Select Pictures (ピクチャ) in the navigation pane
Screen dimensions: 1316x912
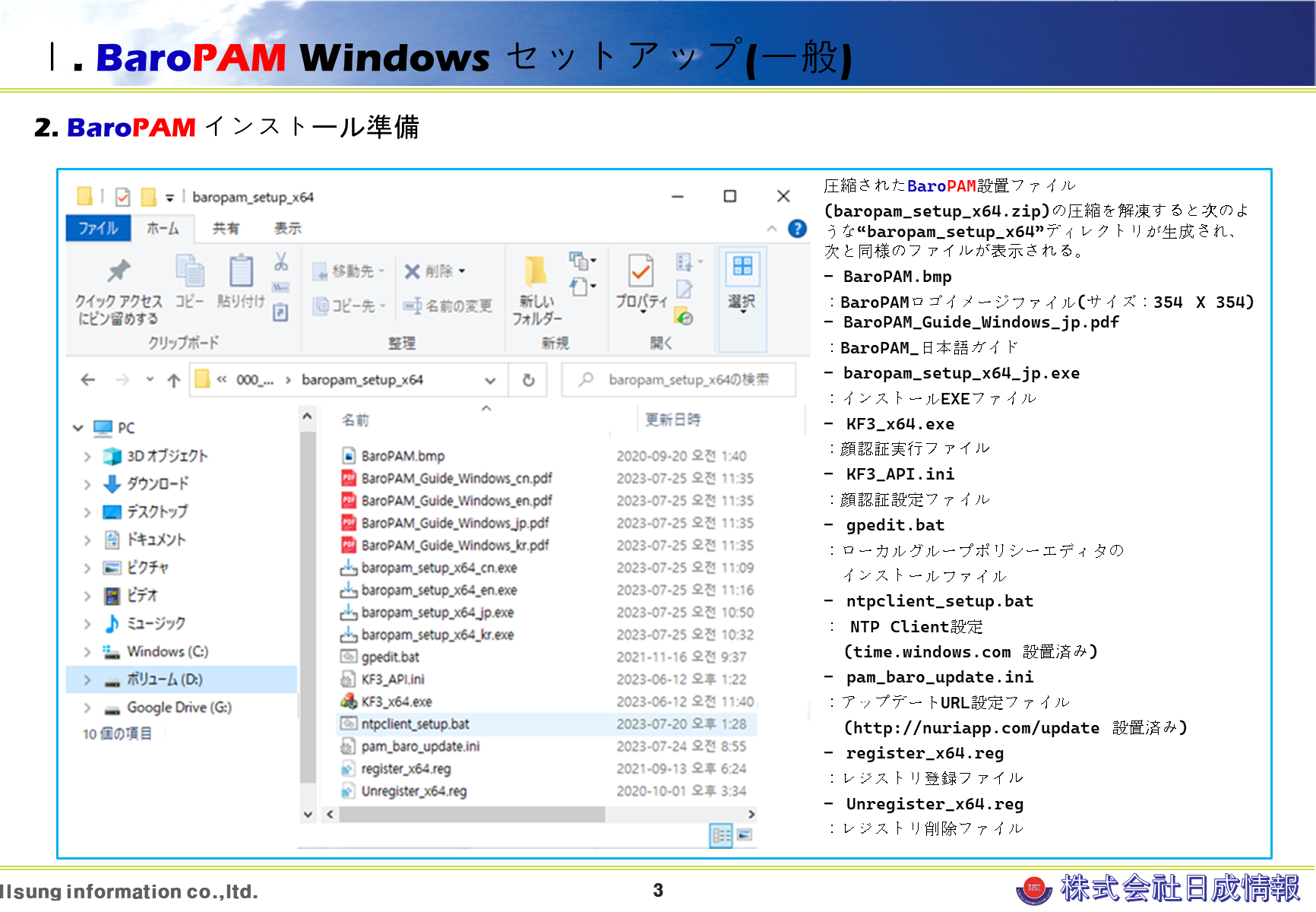[147, 568]
